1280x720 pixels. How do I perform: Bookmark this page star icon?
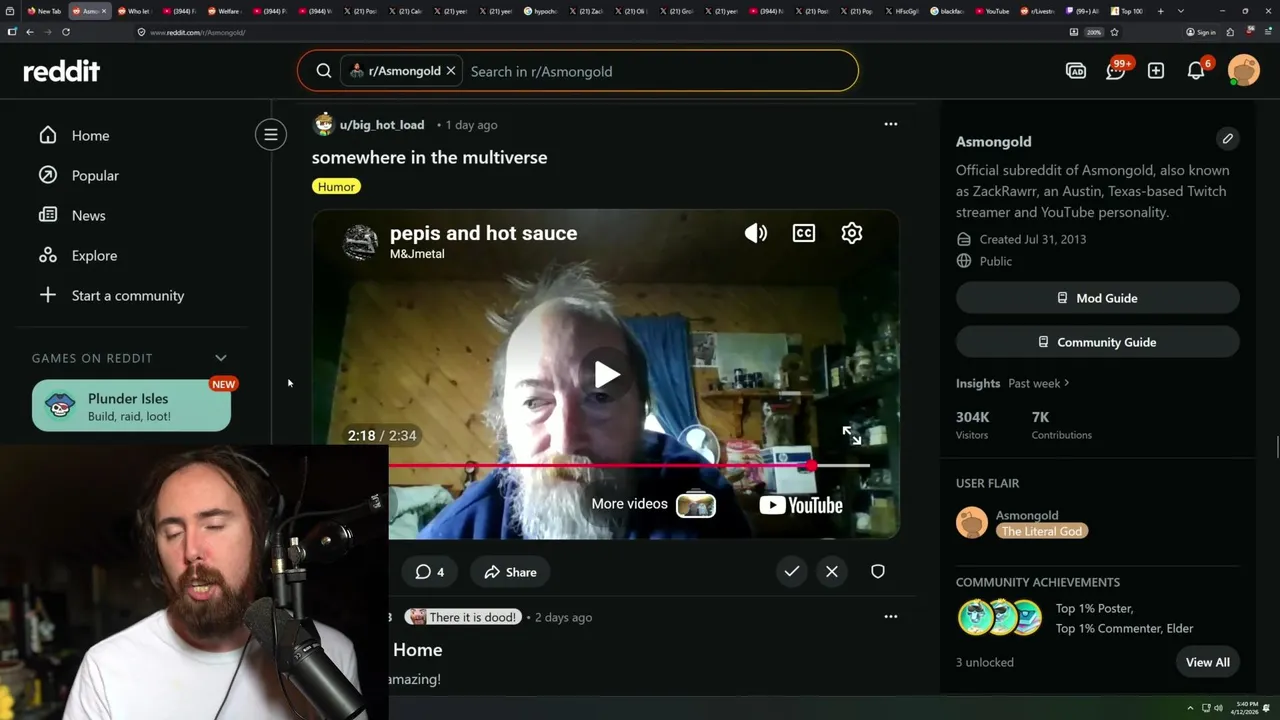(x=1114, y=32)
